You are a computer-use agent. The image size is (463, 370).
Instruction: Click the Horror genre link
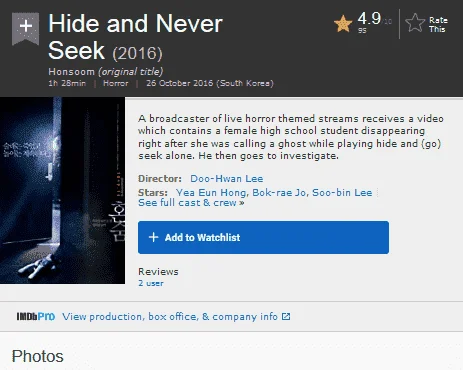(x=116, y=83)
